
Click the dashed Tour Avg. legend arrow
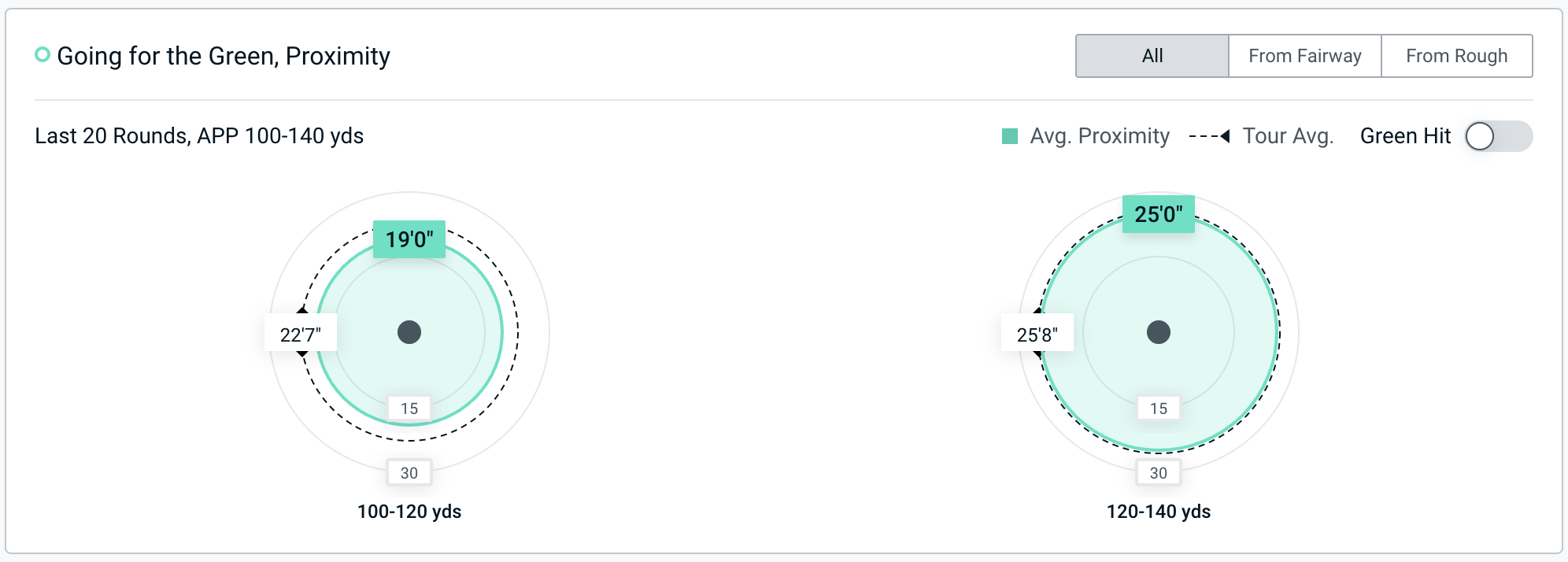pyautogui.click(x=1209, y=136)
